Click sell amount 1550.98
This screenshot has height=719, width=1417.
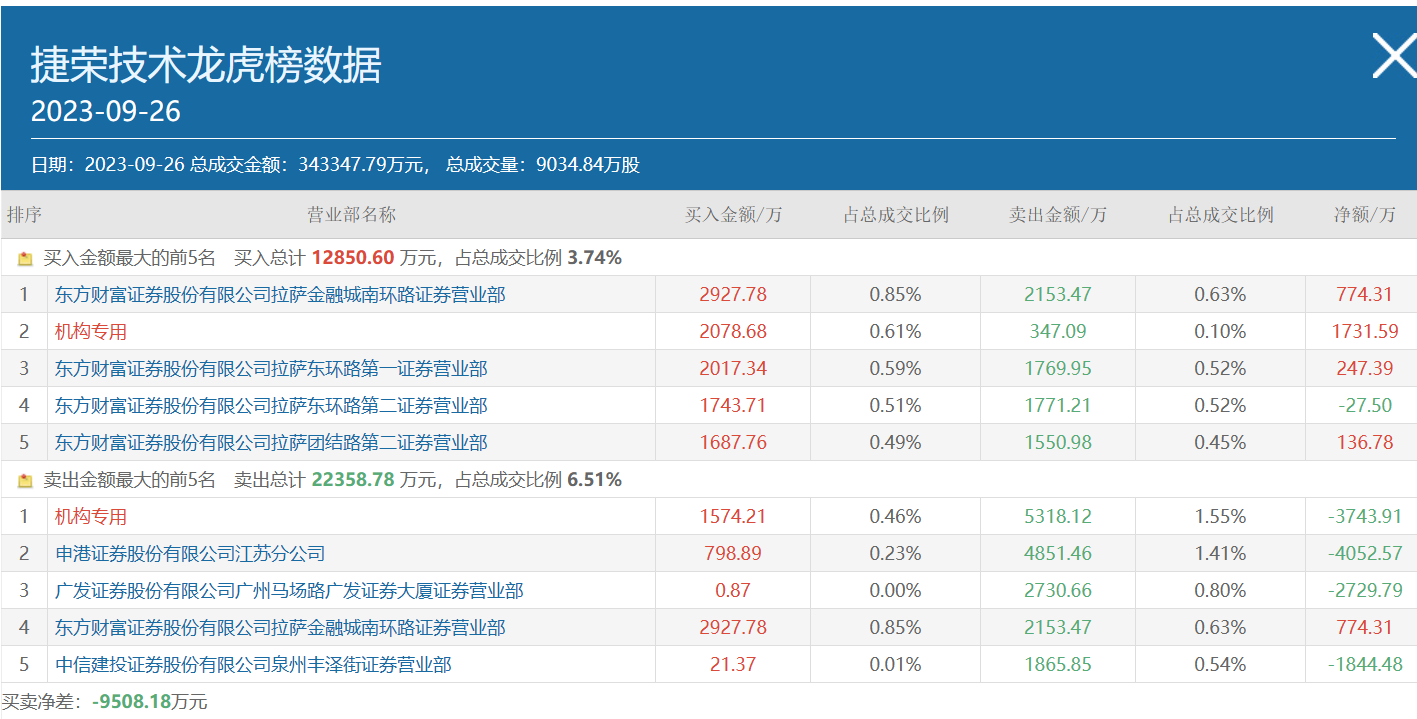1058,443
